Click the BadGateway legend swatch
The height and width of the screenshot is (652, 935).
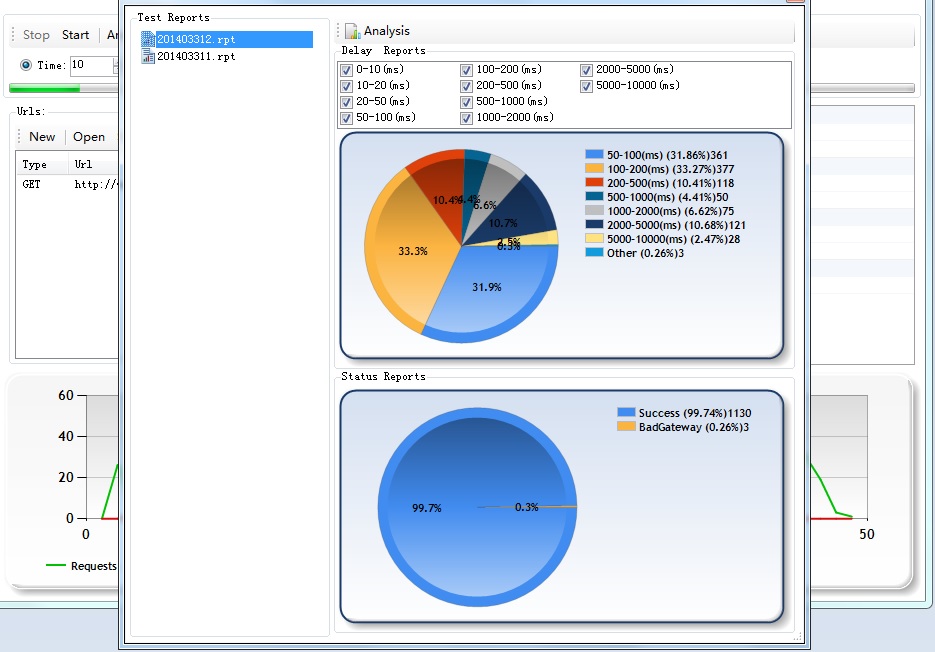click(x=626, y=427)
